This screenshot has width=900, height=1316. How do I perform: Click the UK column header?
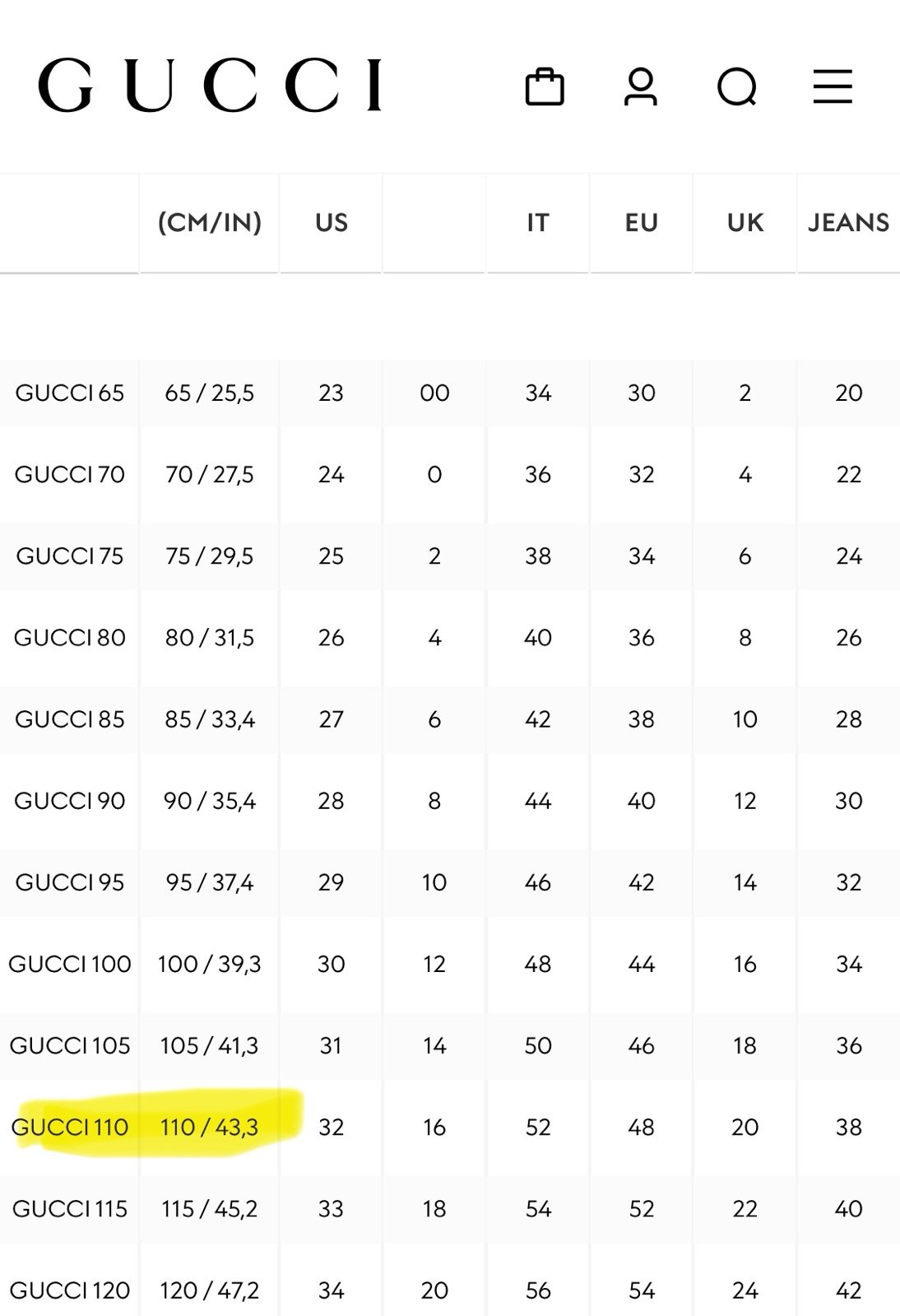coord(745,222)
